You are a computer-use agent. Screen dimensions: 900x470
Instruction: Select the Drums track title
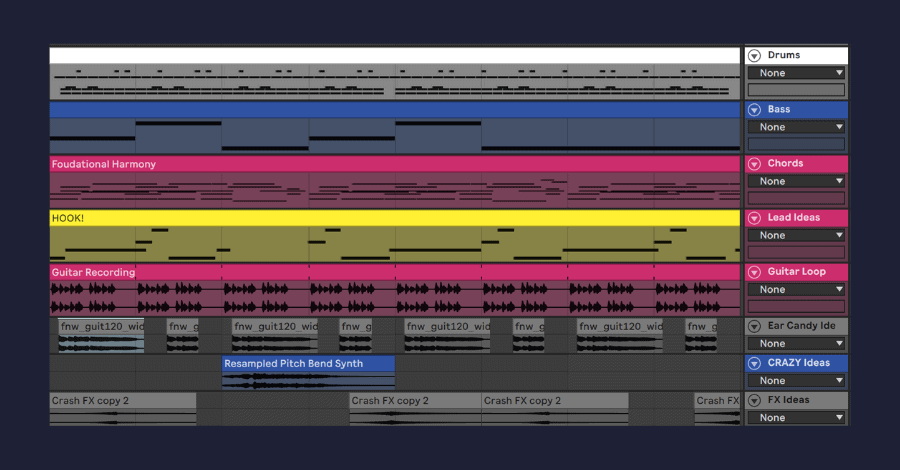tap(783, 55)
